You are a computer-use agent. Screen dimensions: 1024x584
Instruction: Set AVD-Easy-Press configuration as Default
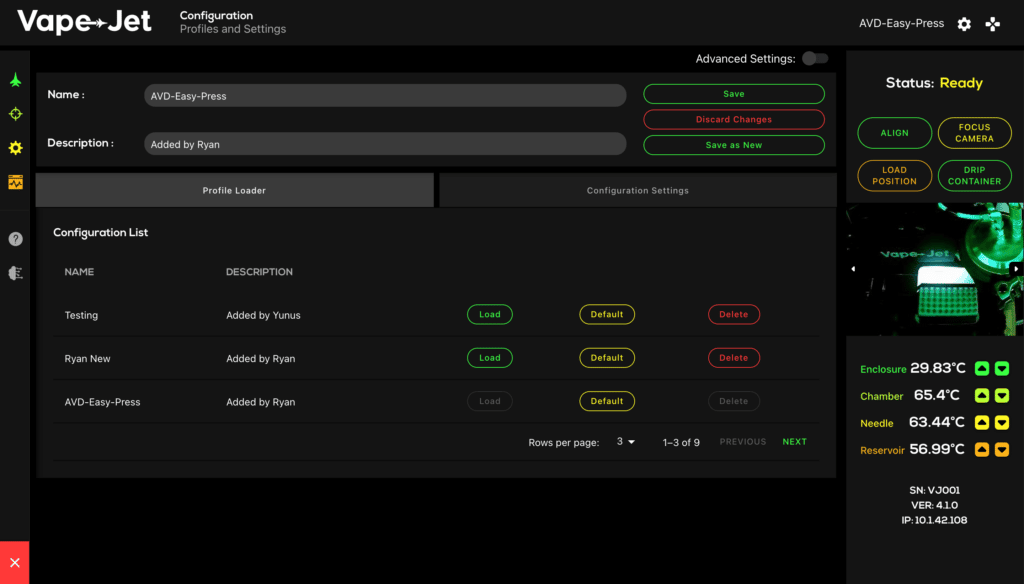click(x=607, y=401)
